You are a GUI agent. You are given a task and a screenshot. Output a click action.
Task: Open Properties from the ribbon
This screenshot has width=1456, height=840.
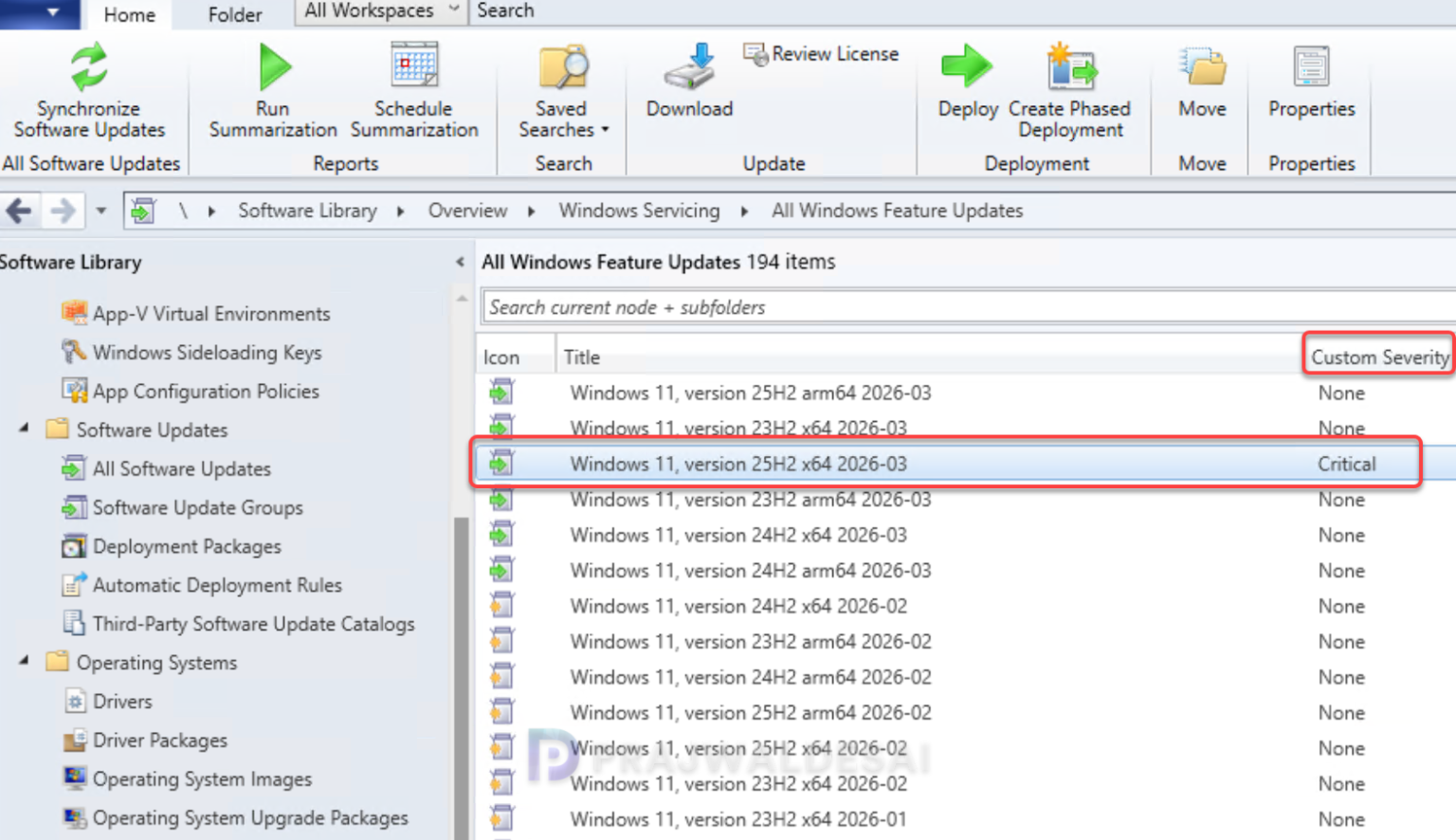pos(1312,82)
